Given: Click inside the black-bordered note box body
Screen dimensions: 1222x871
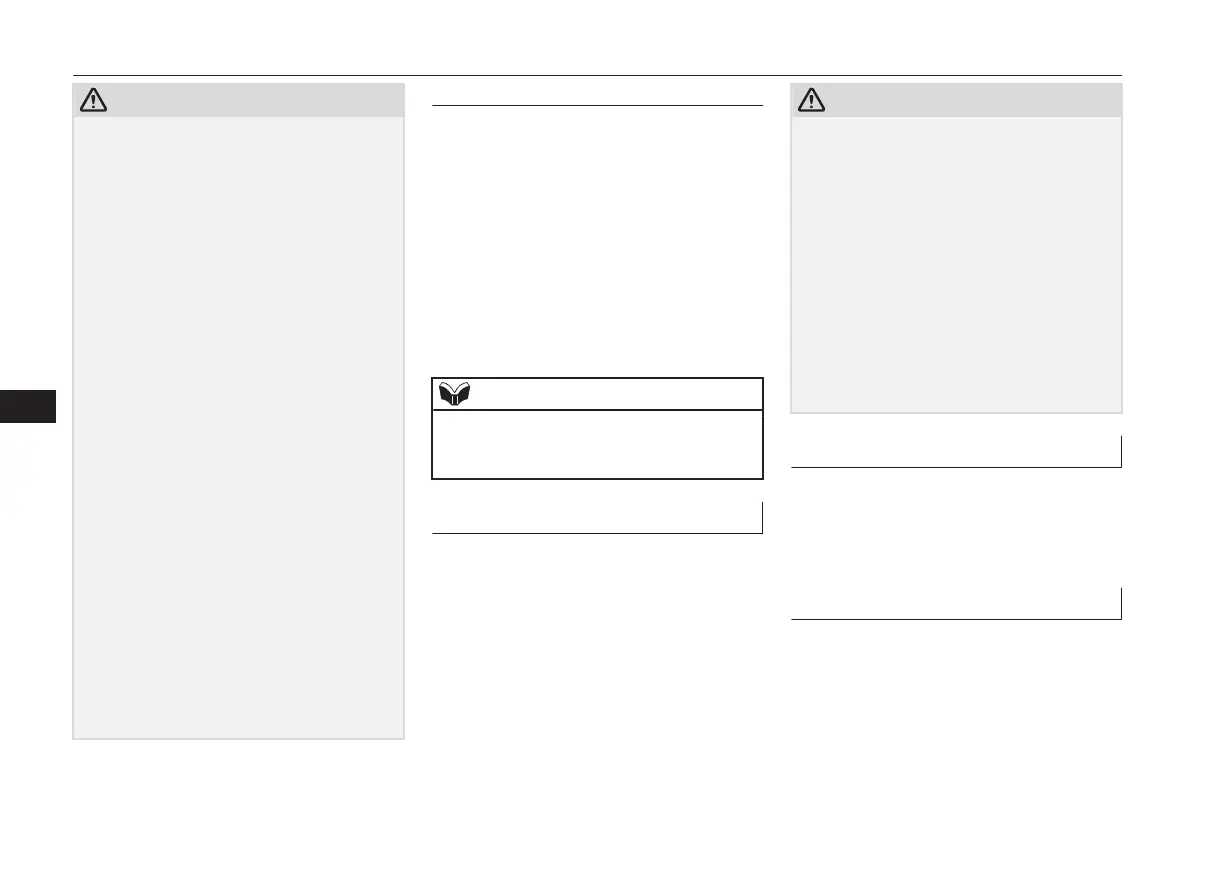Looking at the screenshot, I should click(x=597, y=444).
